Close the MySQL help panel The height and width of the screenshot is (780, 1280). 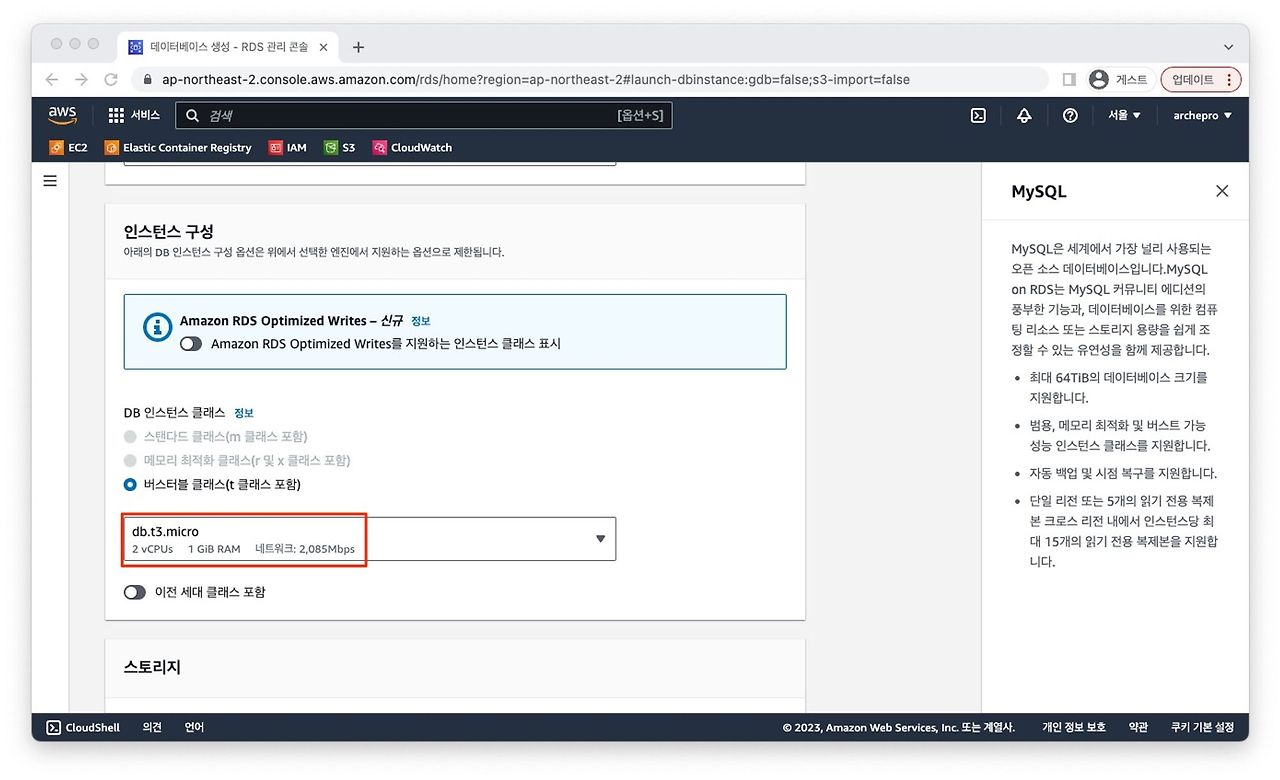(x=1222, y=191)
